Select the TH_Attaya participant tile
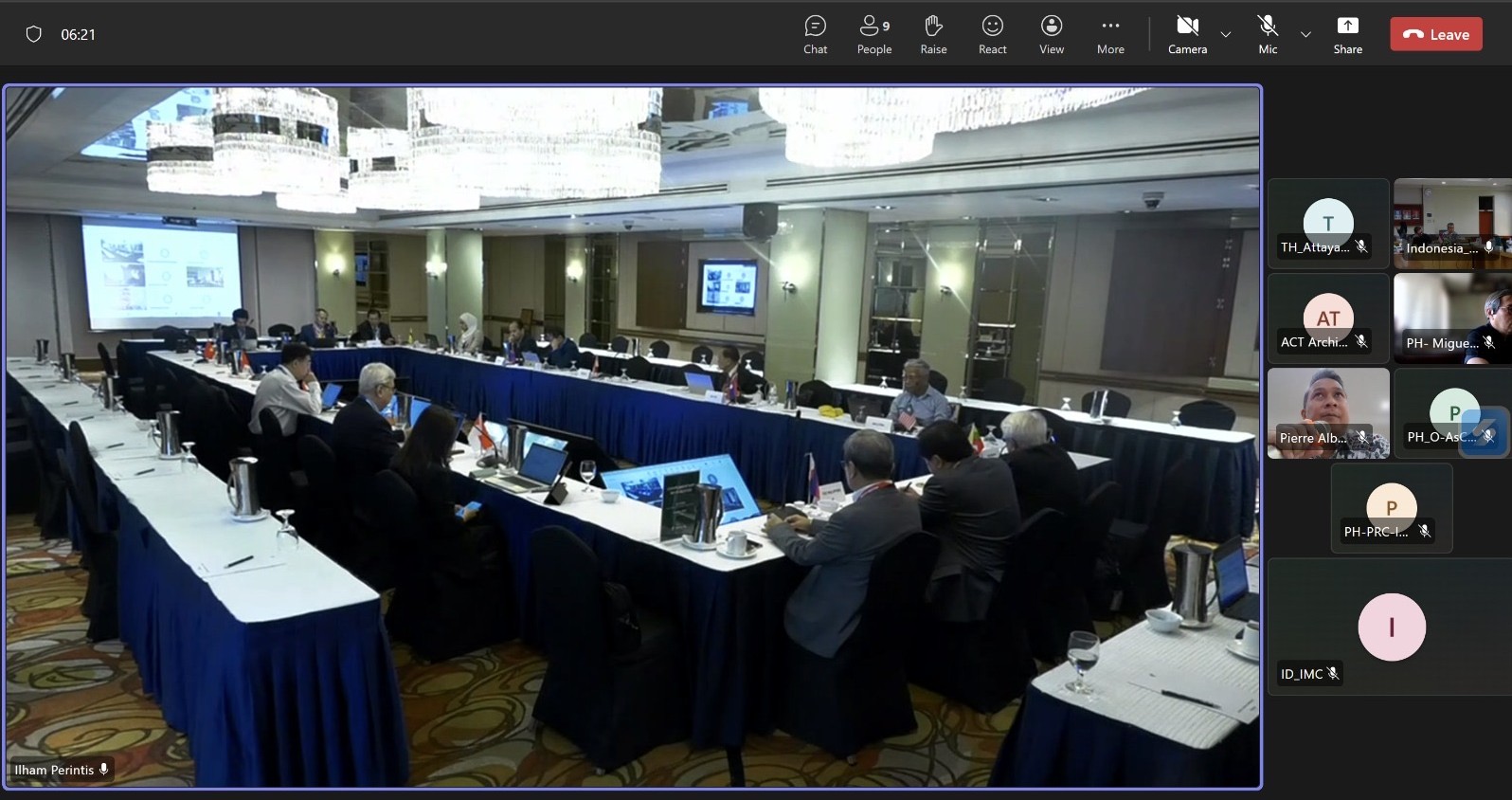Image resolution: width=1512 pixels, height=800 pixels. pyautogui.click(x=1327, y=224)
